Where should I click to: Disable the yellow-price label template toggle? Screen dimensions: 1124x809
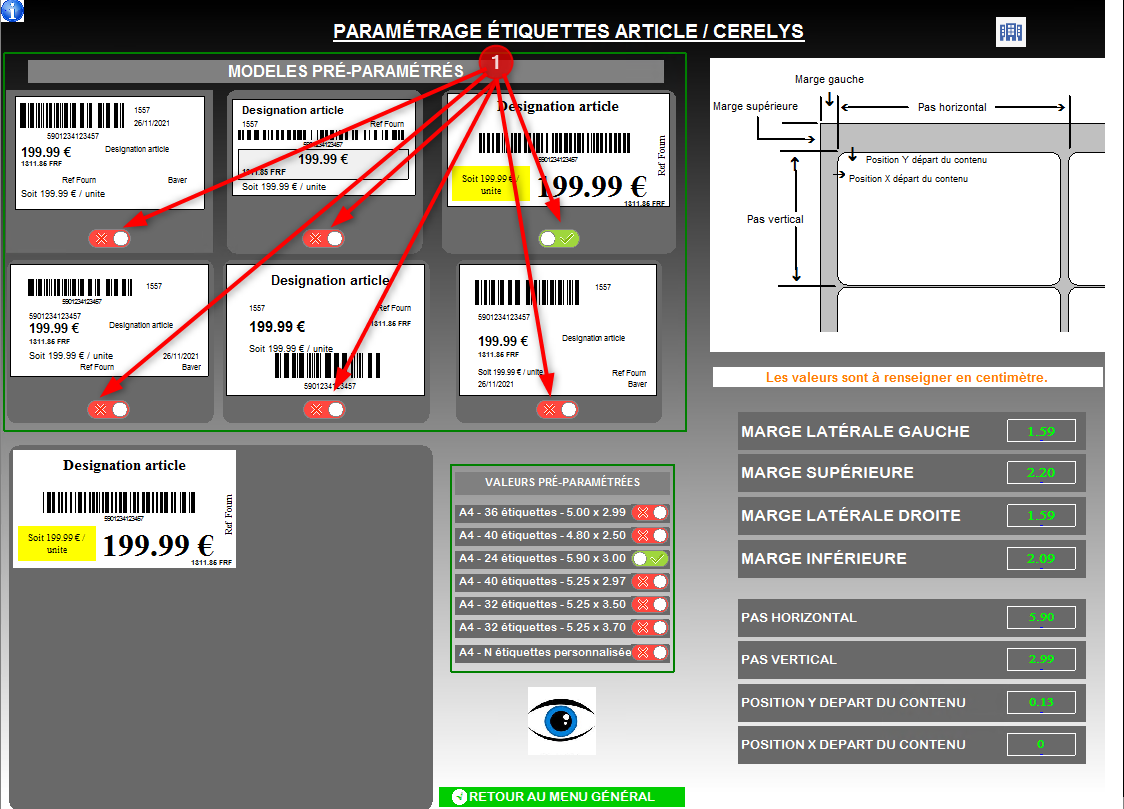(558, 238)
